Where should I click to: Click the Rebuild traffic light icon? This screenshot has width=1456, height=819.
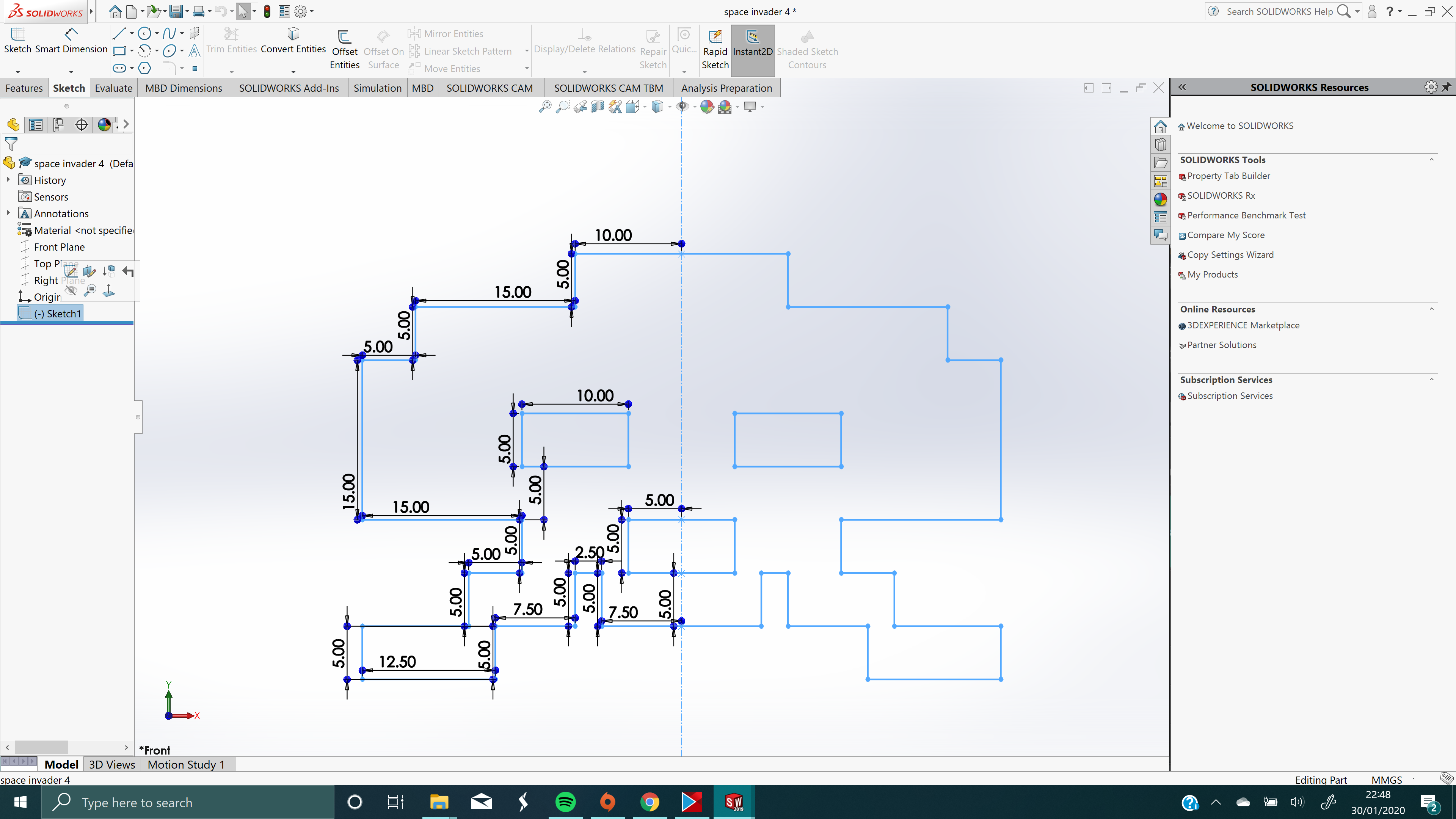click(267, 11)
